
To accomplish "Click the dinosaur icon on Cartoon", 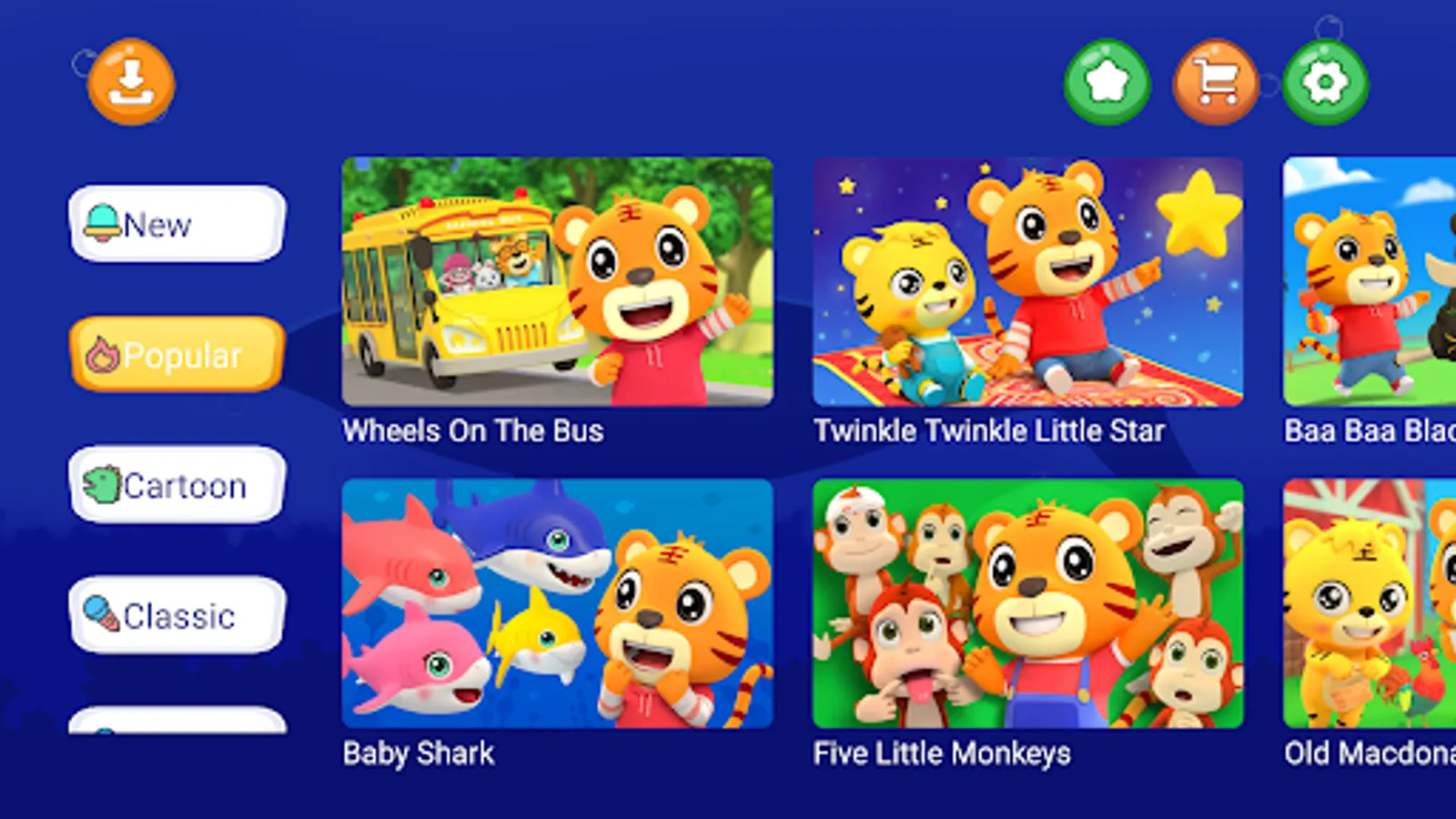I will point(102,485).
